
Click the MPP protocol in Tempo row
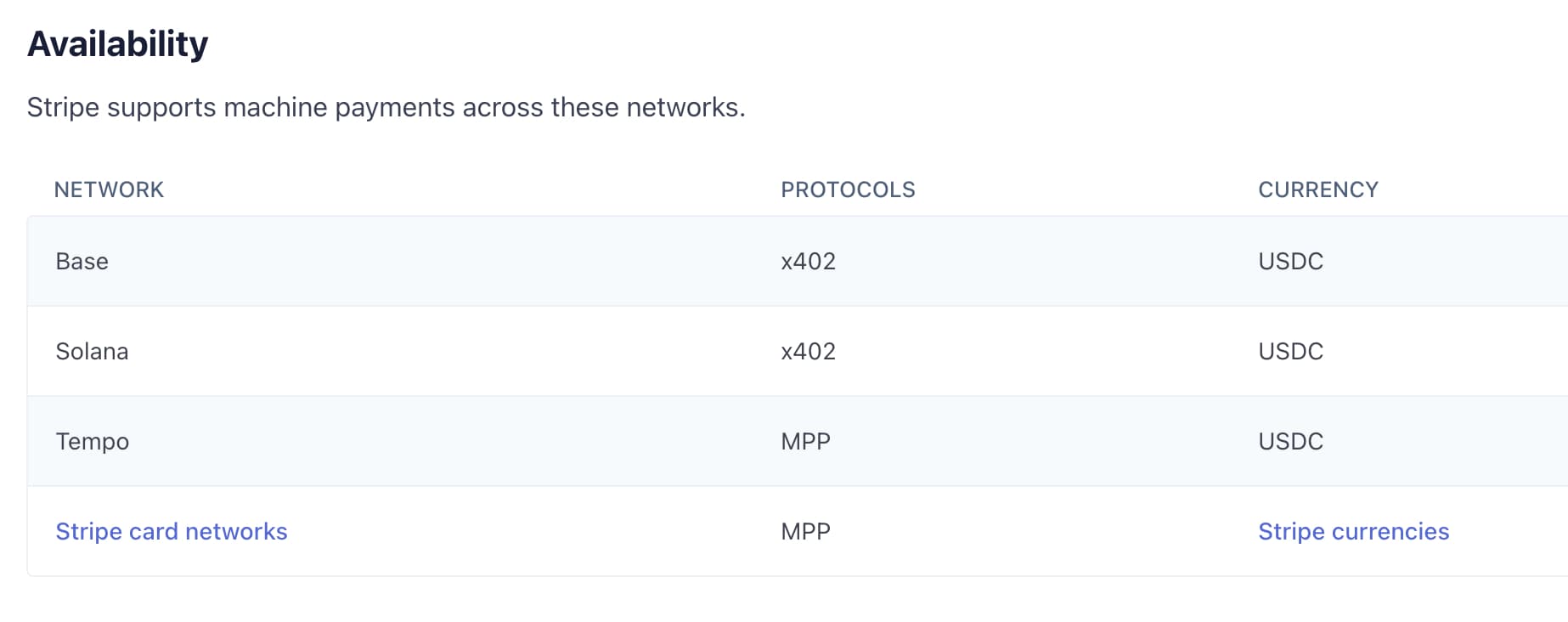pos(805,441)
